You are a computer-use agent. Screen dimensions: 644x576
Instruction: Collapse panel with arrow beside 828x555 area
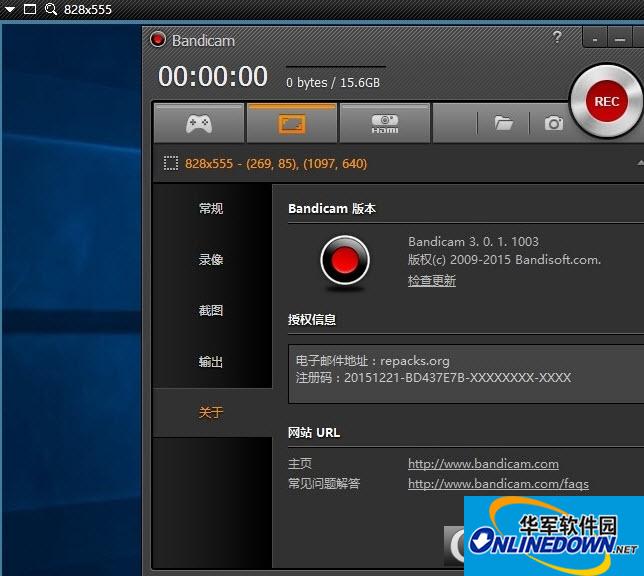pyautogui.click(x=639, y=162)
